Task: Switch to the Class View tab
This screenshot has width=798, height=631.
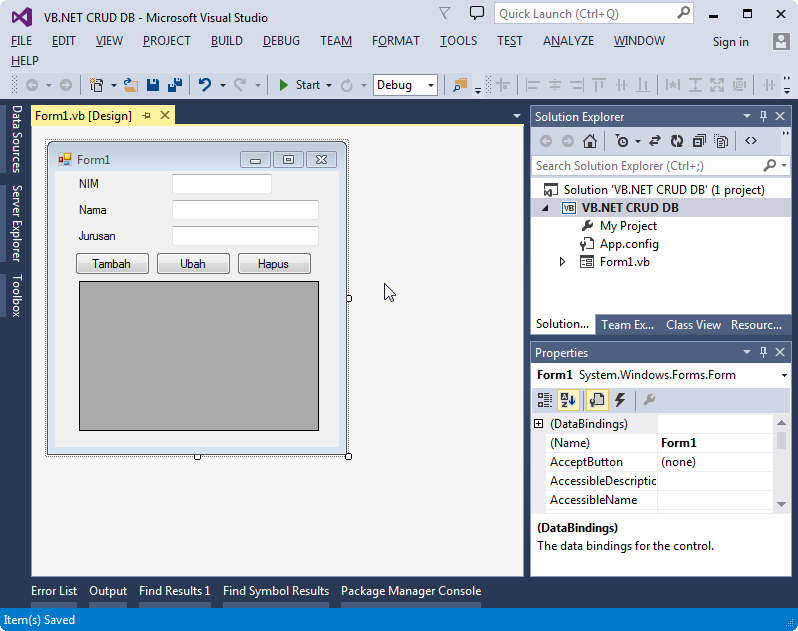Action: pos(693,325)
